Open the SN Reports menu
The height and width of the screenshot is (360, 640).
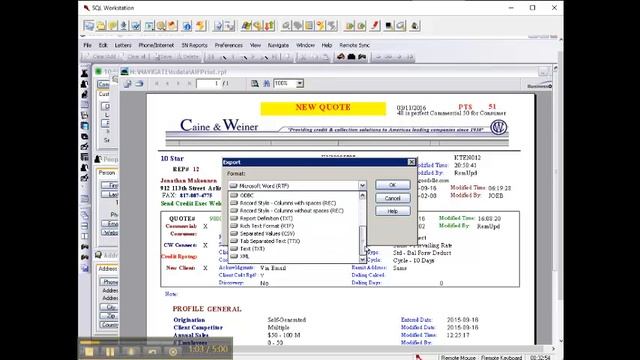194,45
